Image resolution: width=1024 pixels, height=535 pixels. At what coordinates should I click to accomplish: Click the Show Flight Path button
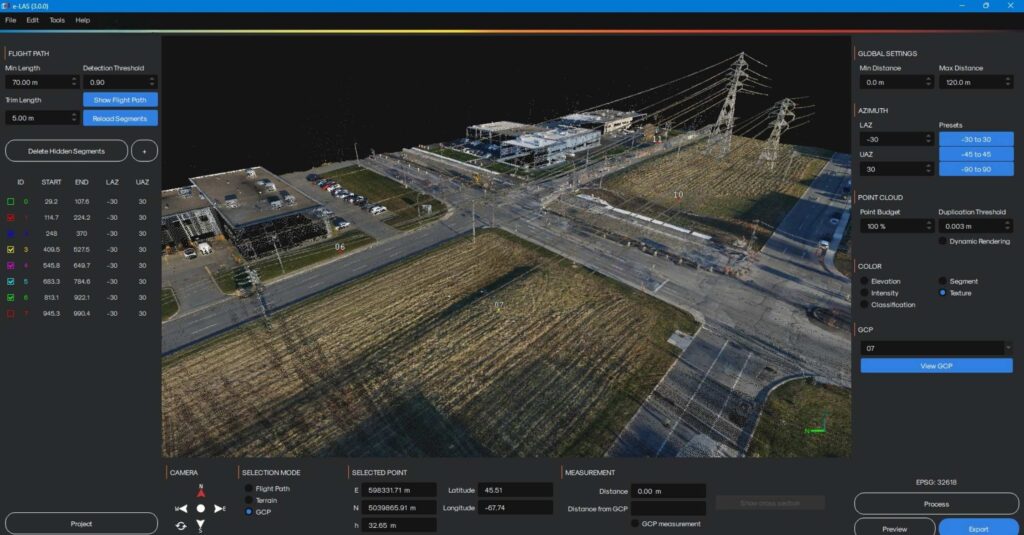[x=120, y=100]
